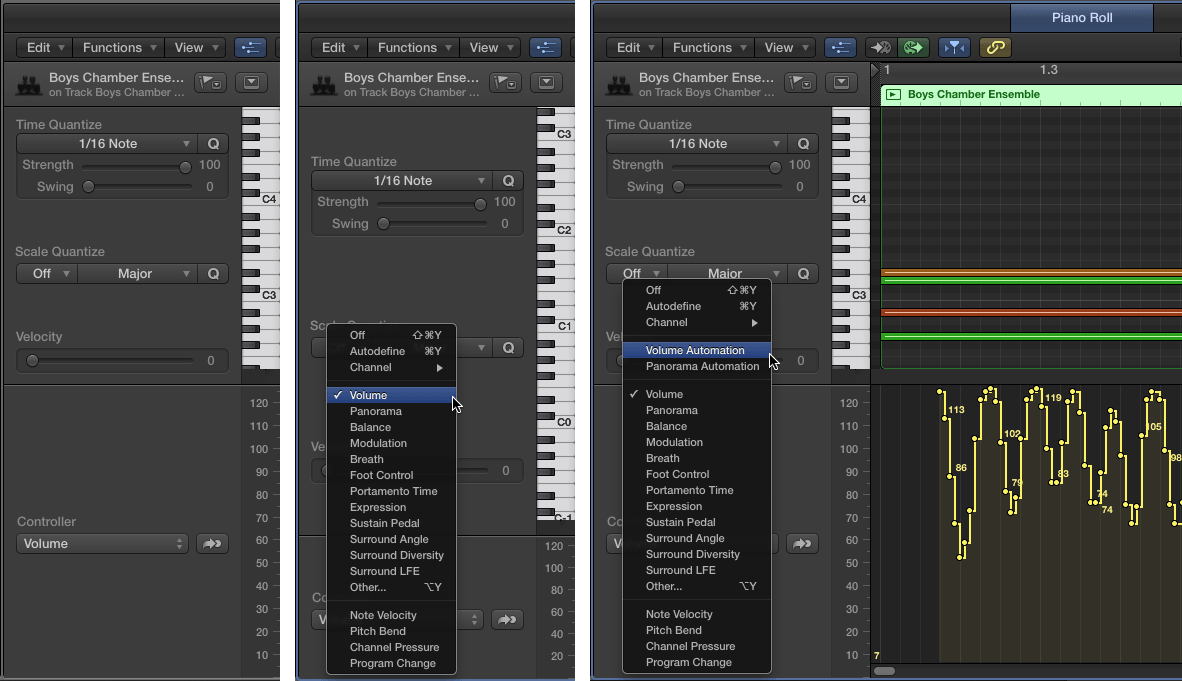Click the choir instrument icon in left panel
Viewport: 1182px width, 681px height.
[29, 84]
